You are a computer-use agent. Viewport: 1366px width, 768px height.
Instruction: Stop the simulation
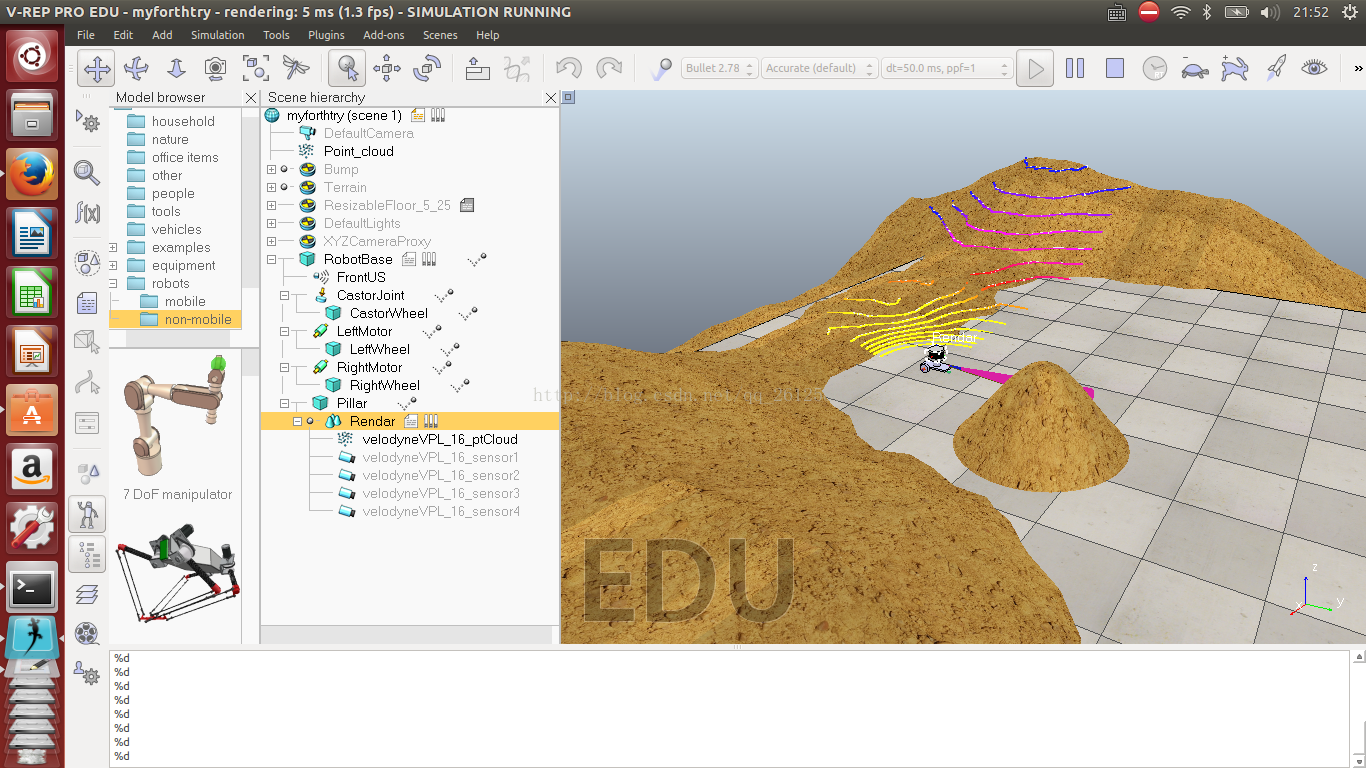[1115, 68]
